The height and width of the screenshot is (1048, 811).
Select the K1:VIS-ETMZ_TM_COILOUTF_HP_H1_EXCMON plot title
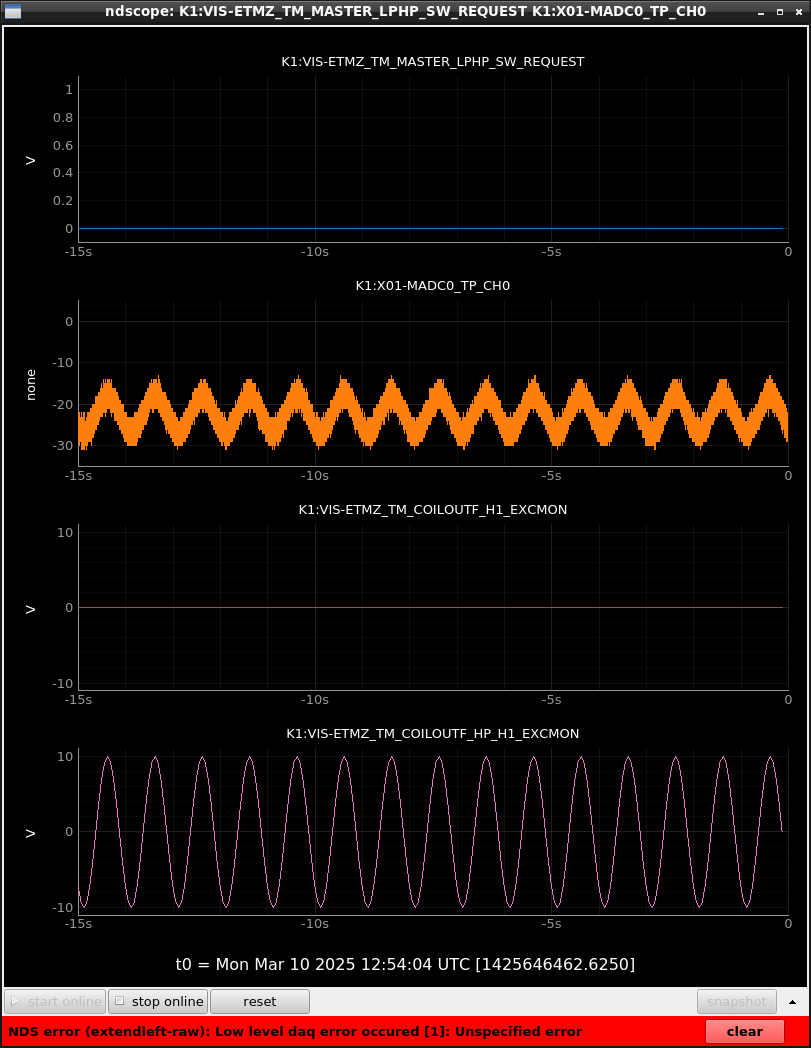coord(433,733)
